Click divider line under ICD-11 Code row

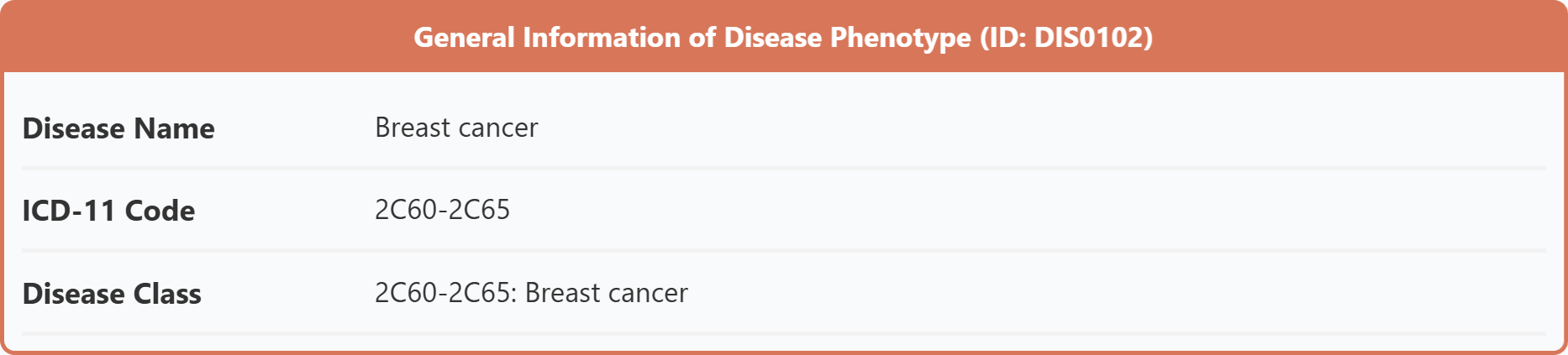pos(783,251)
